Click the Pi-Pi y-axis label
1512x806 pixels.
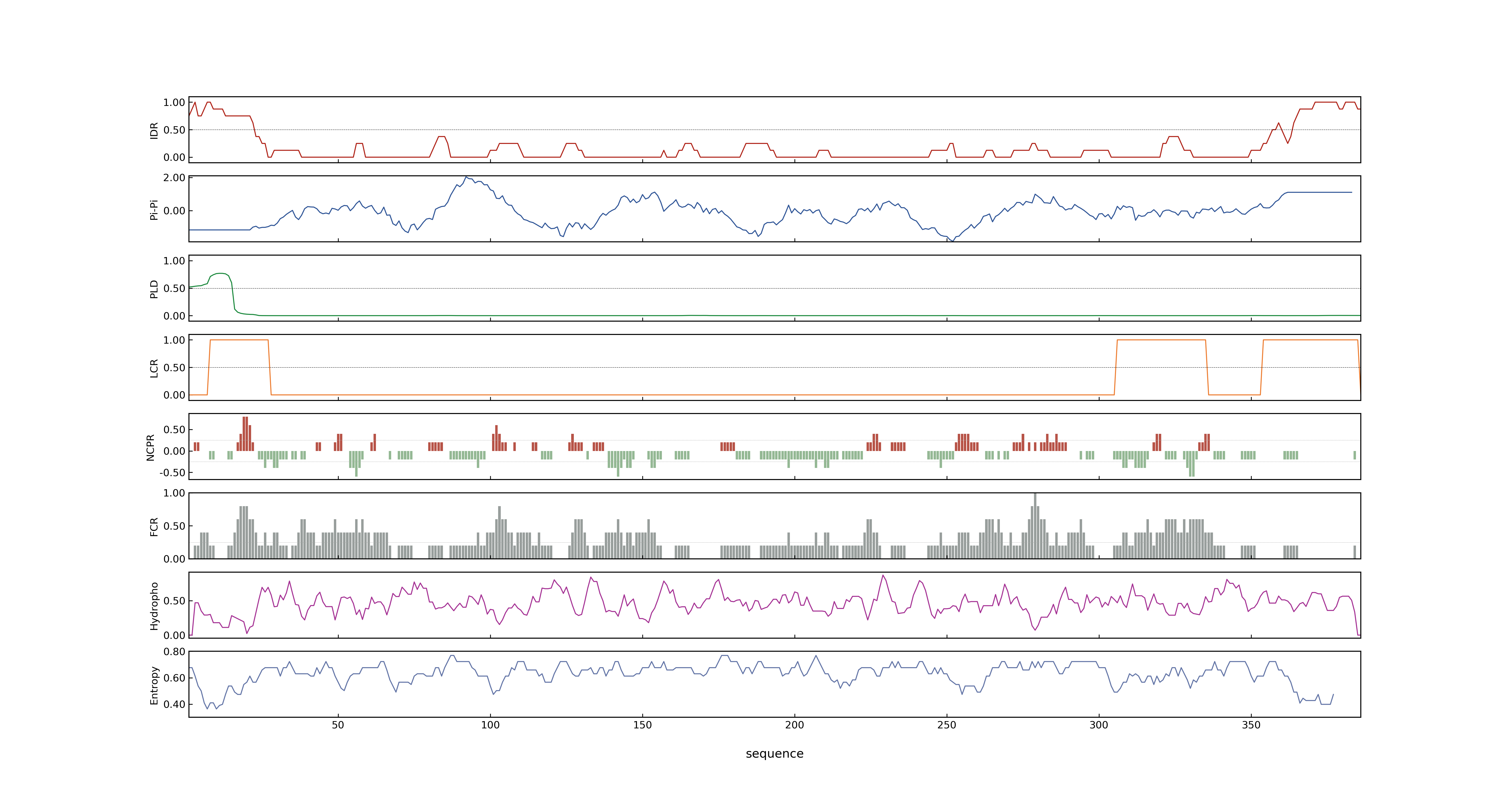154,209
